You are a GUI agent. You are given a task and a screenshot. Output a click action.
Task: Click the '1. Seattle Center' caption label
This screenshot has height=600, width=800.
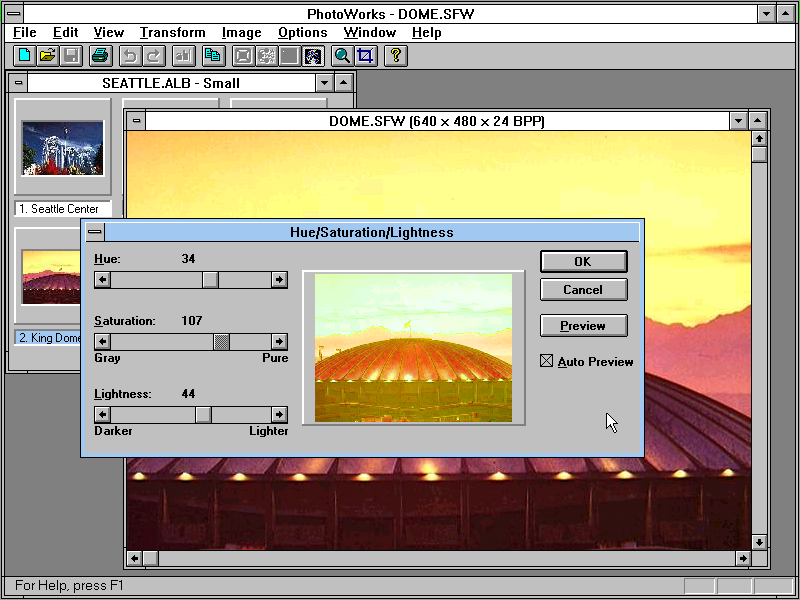click(x=63, y=209)
